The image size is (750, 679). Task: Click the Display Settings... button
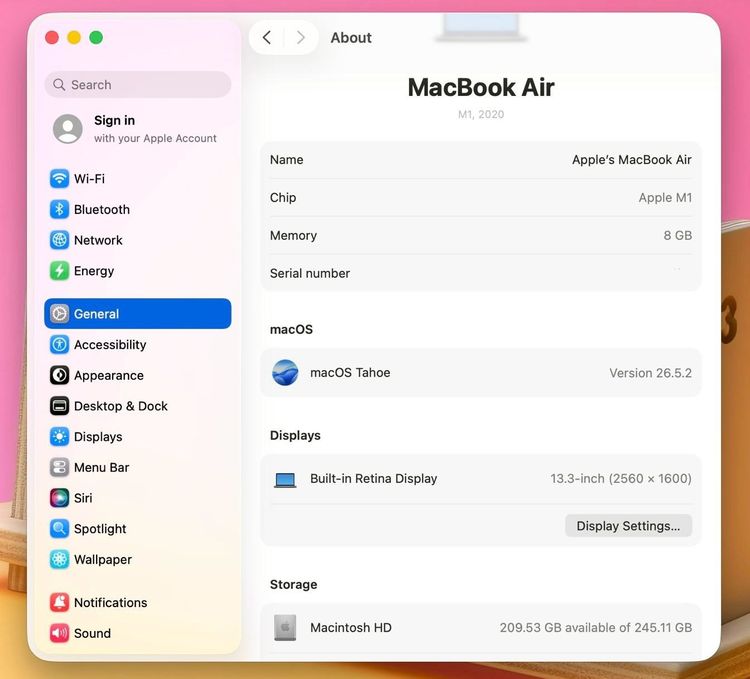coord(628,526)
